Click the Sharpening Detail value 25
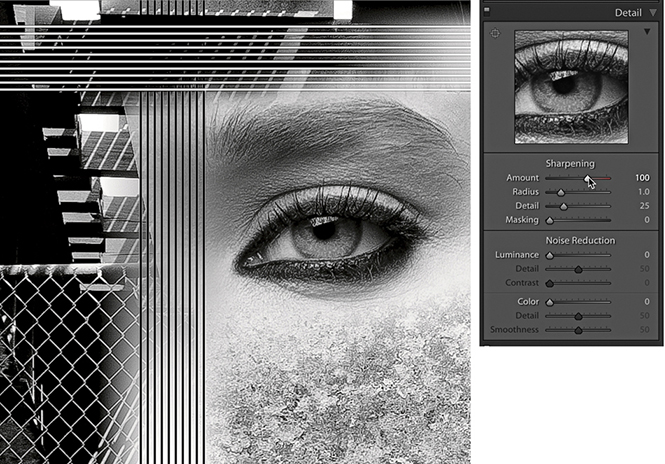The height and width of the screenshot is (464, 665). coord(645,206)
